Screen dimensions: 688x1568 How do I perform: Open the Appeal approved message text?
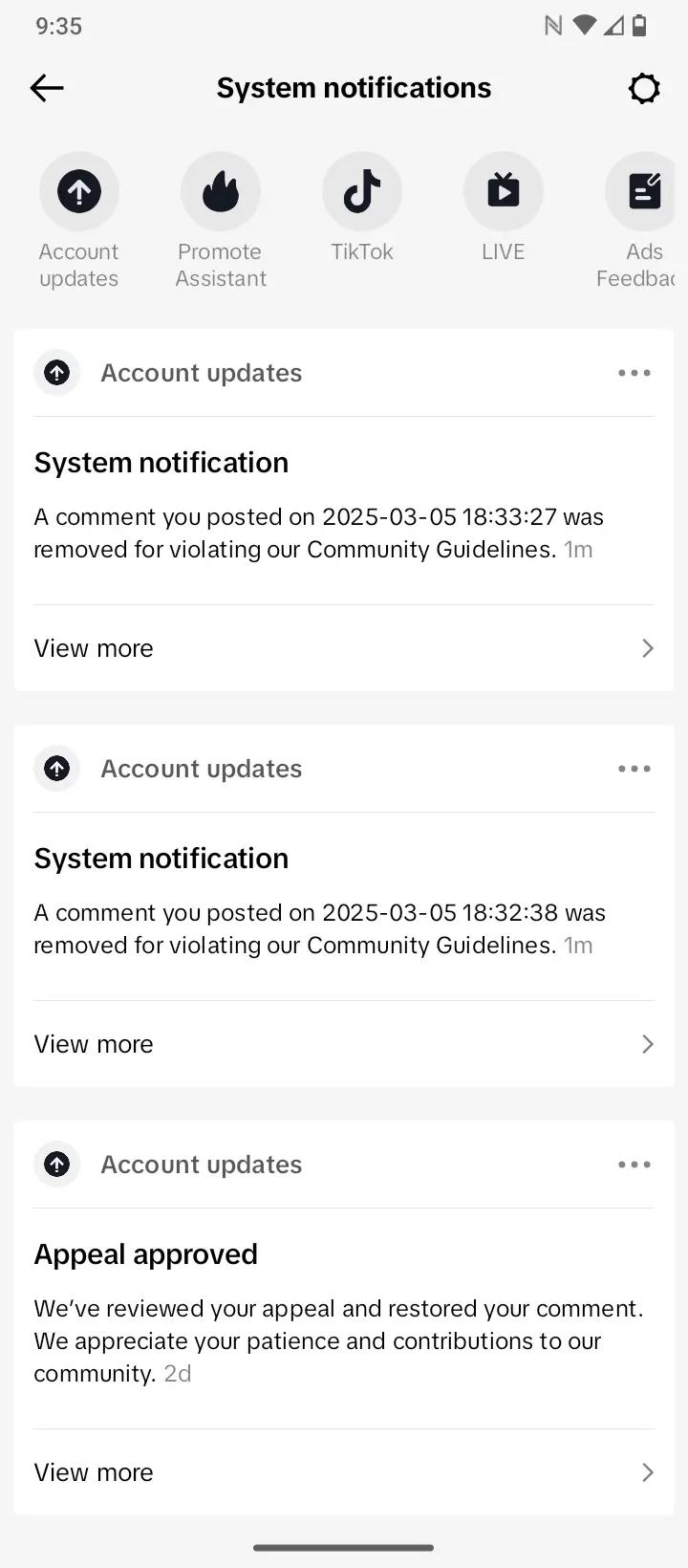(x=339, y=1340)
